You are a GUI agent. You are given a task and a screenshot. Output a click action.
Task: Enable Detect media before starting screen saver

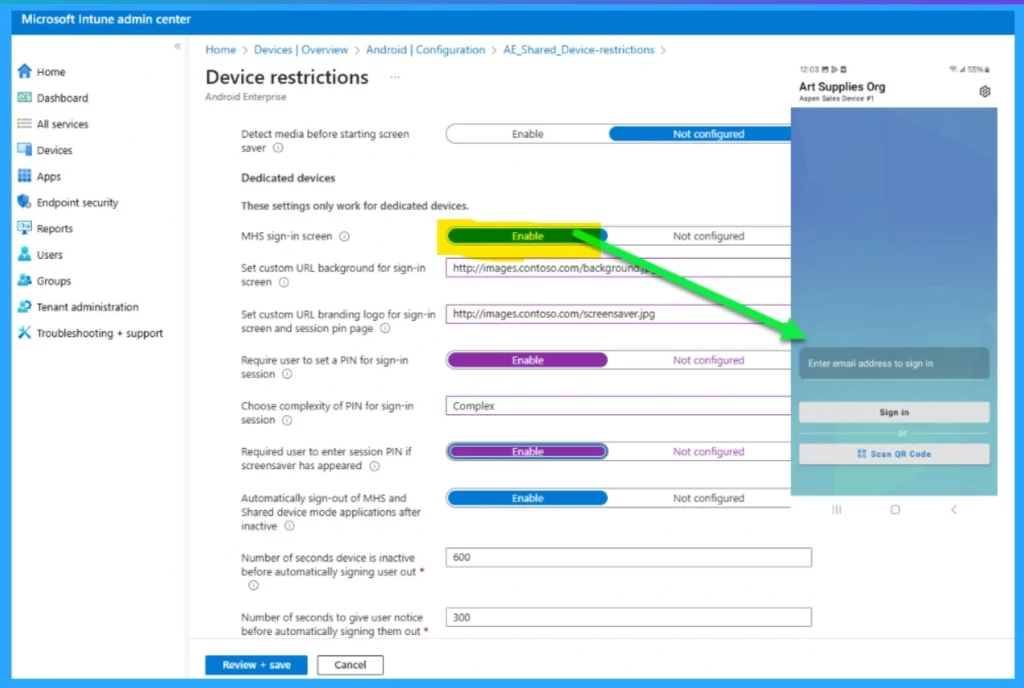[528, 134]
